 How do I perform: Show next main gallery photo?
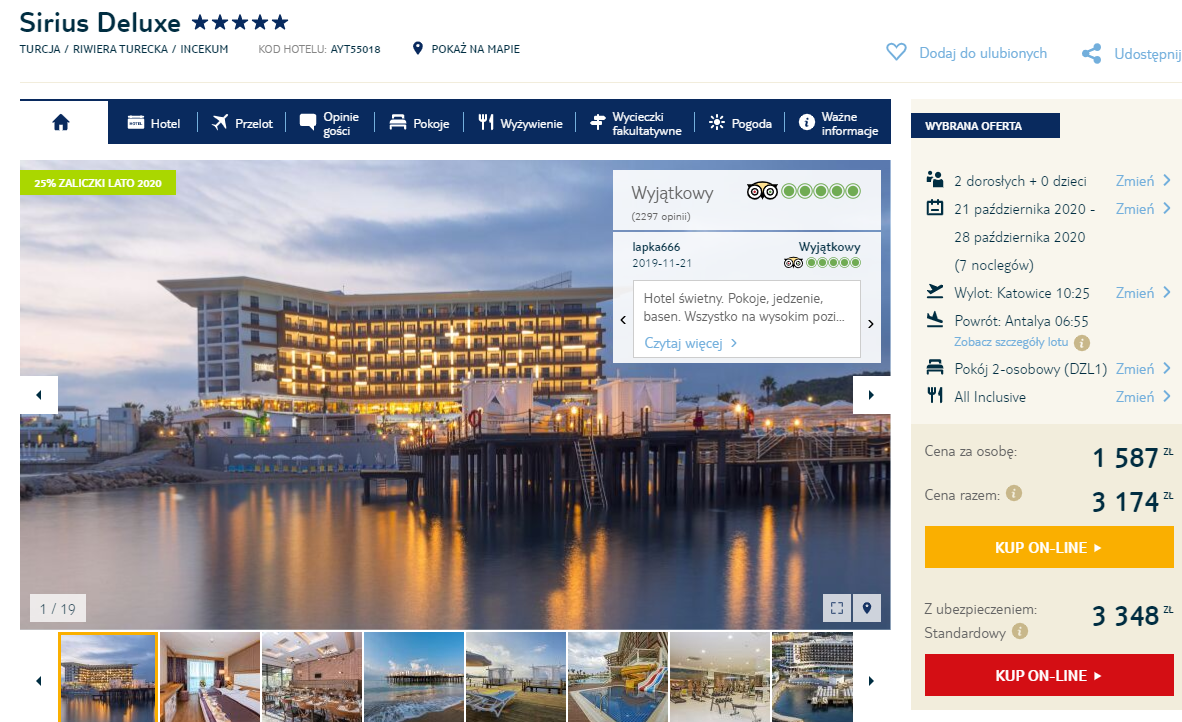click(x=871, y=395)
